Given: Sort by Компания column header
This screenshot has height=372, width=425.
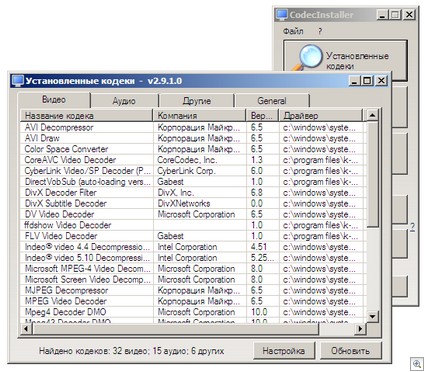Looking at the screenshot, I should (x=199, y=116).
